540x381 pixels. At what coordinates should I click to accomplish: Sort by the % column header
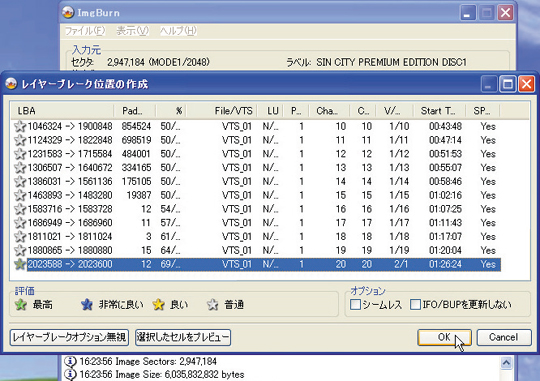coord(171,111)
